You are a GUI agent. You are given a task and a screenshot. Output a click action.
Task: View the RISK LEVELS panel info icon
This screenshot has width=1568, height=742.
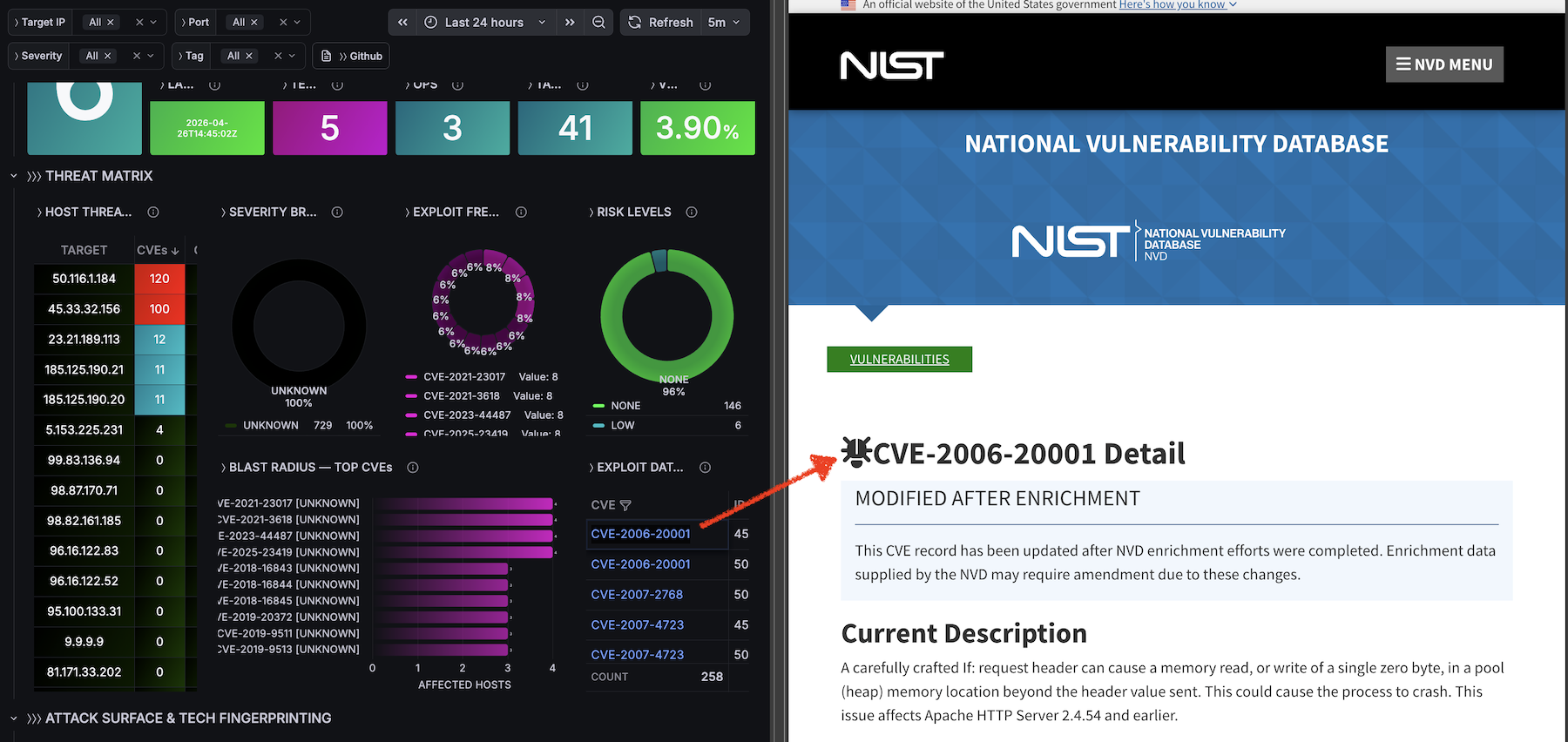[692, 212]
